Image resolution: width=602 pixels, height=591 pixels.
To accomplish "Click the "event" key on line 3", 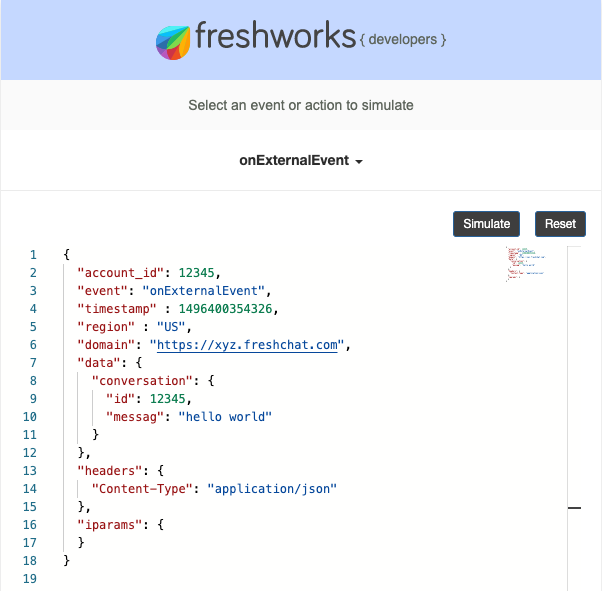I will coord(103,291).
